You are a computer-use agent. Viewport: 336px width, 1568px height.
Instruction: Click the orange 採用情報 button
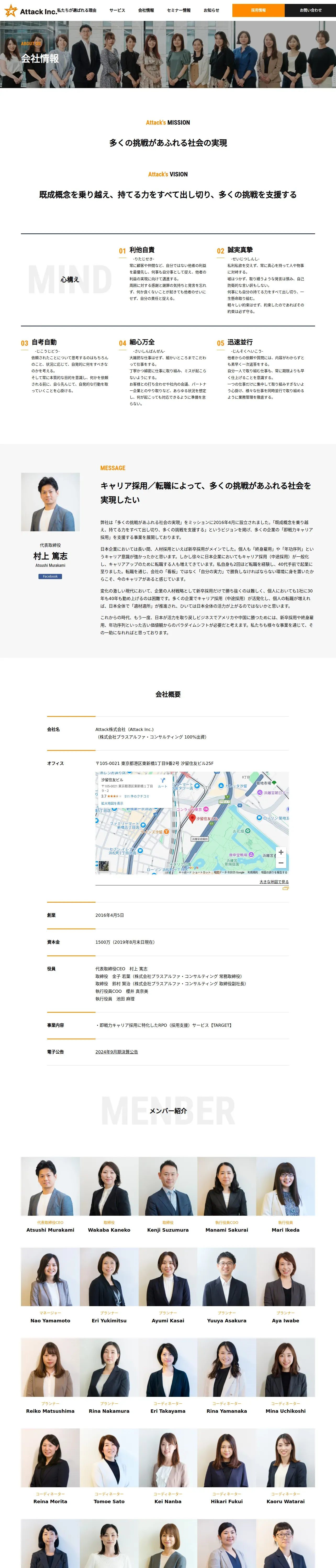(259, 10)
